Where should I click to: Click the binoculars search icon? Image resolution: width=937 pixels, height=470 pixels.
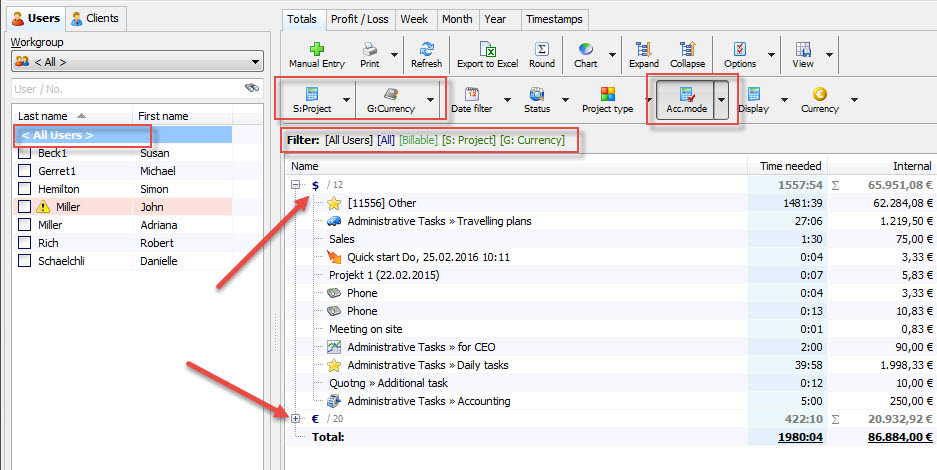(x=252, y=88)
